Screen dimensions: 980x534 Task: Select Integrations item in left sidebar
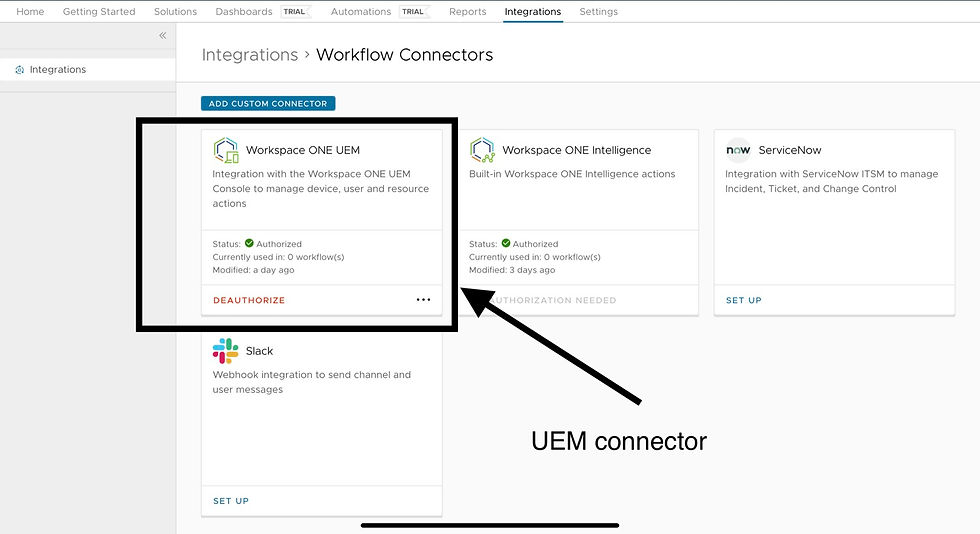point(88,69)
